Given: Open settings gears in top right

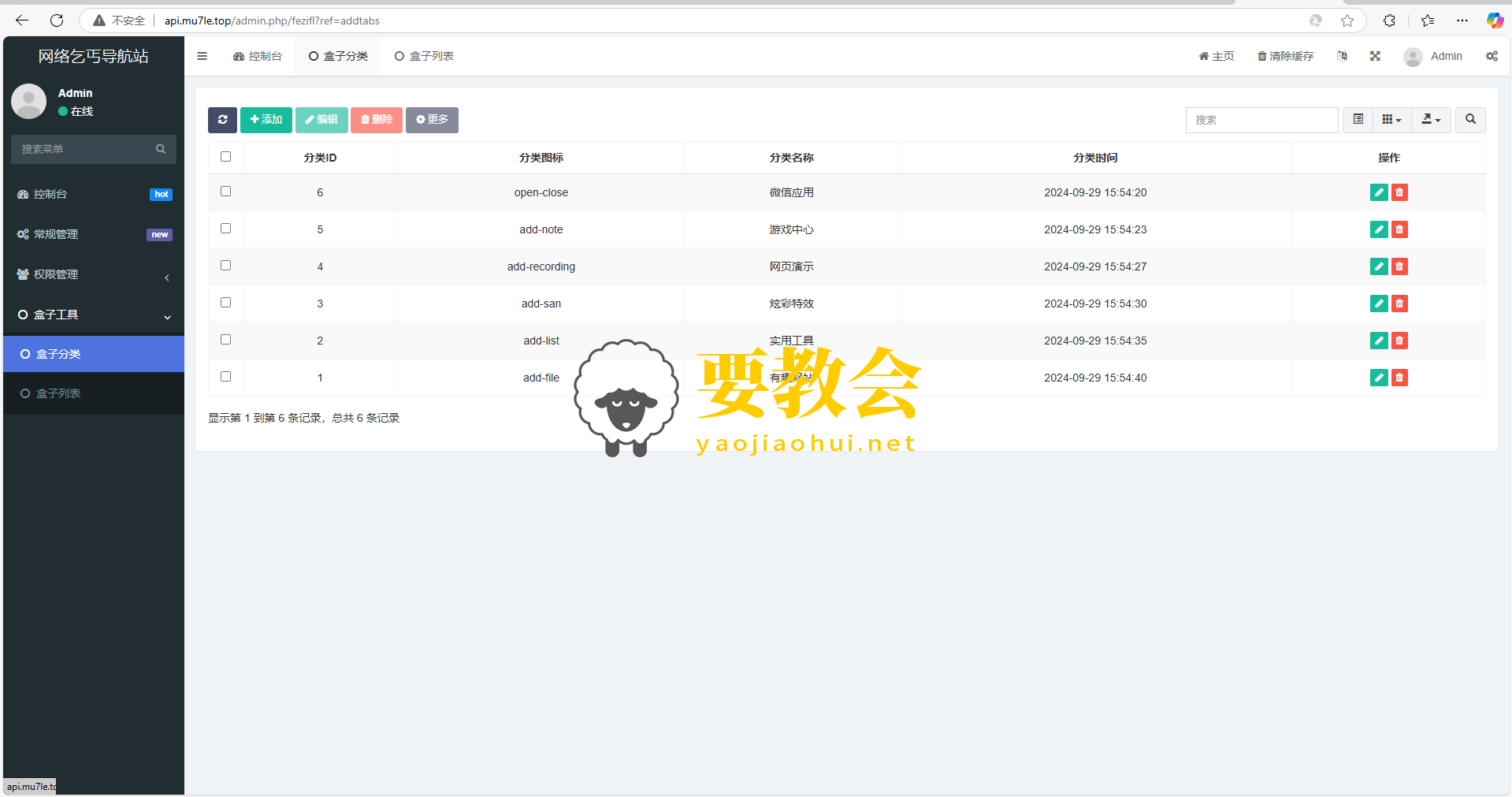Looking at the screenshot, I should point(1492,56).
